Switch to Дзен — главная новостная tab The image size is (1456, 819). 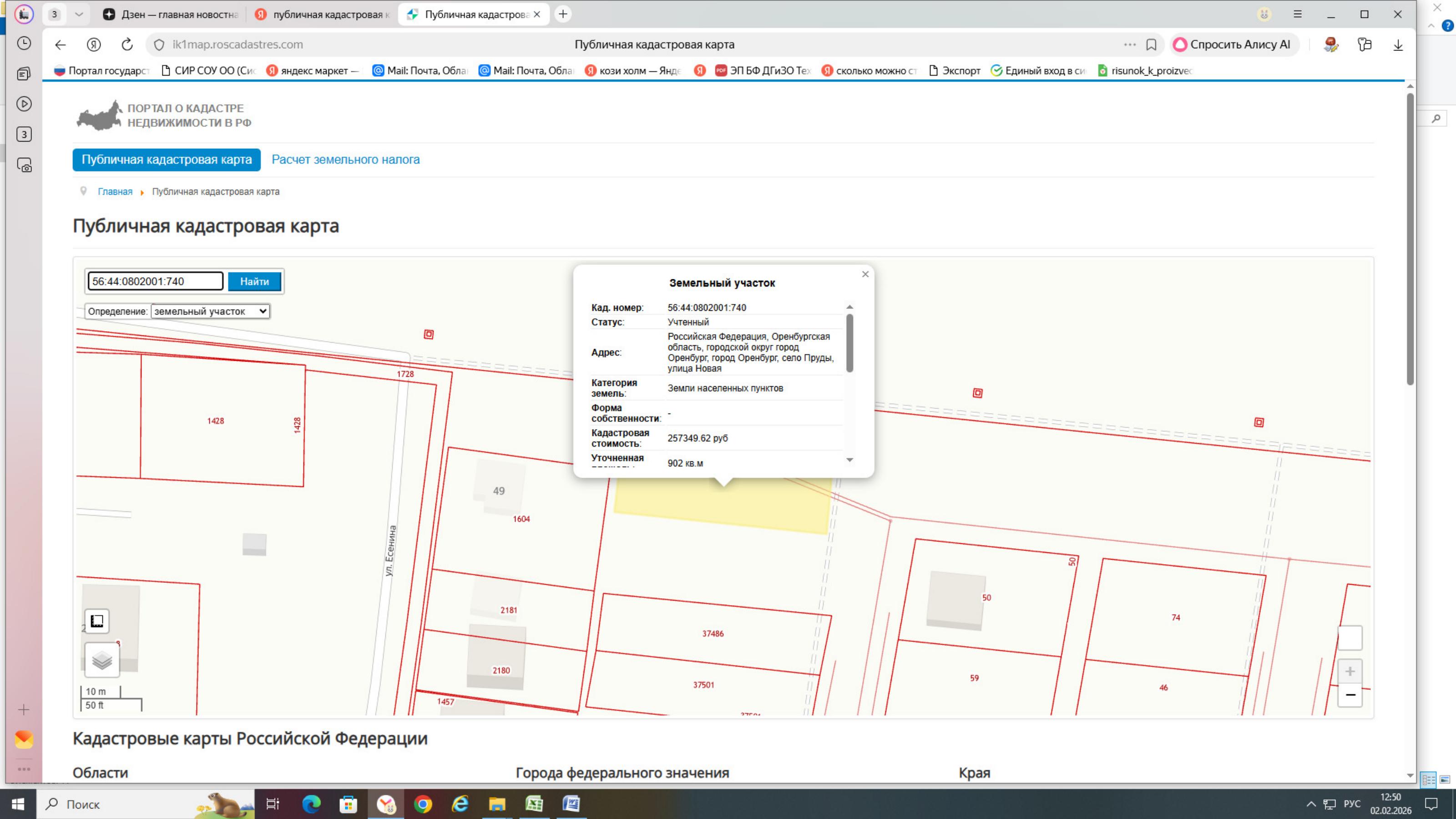171,14
